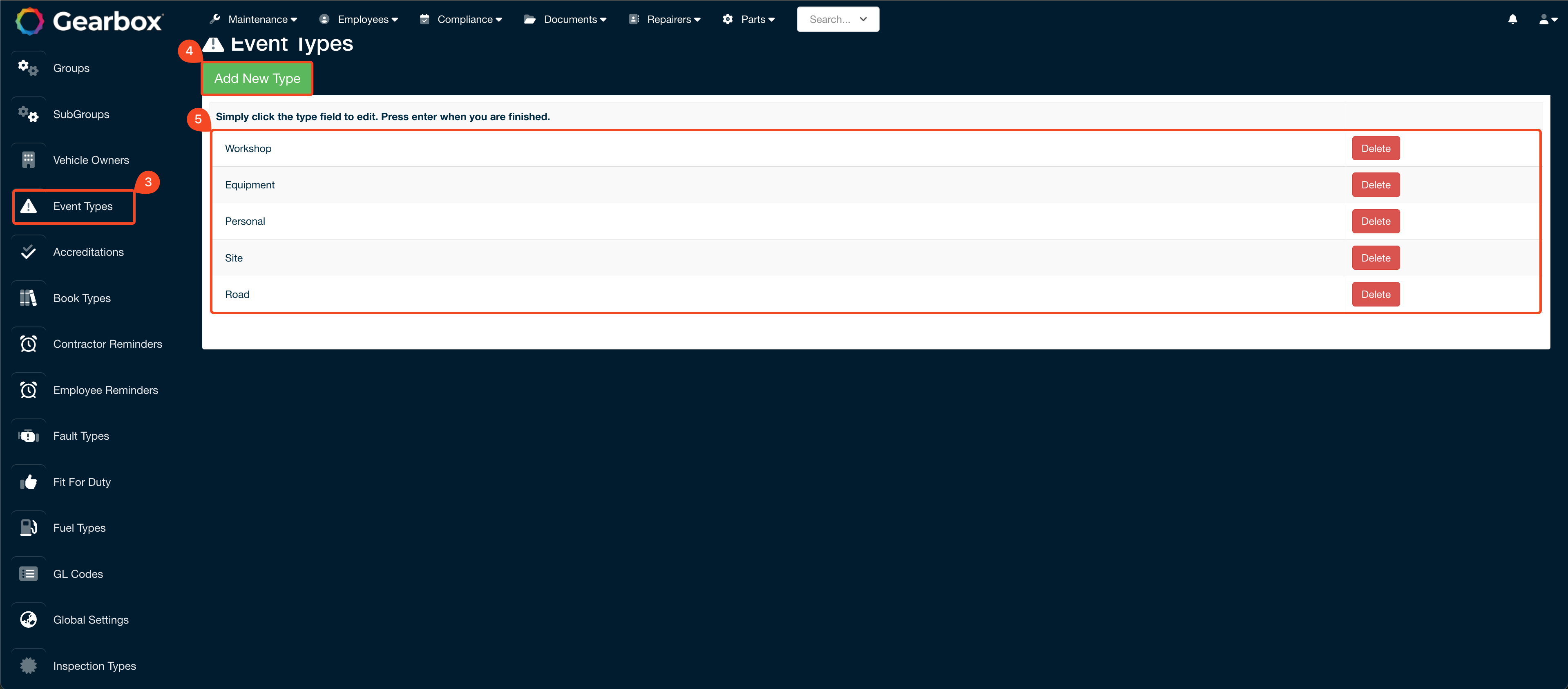Open SubGroups gears icon in sidebar

tap(28, 114)
